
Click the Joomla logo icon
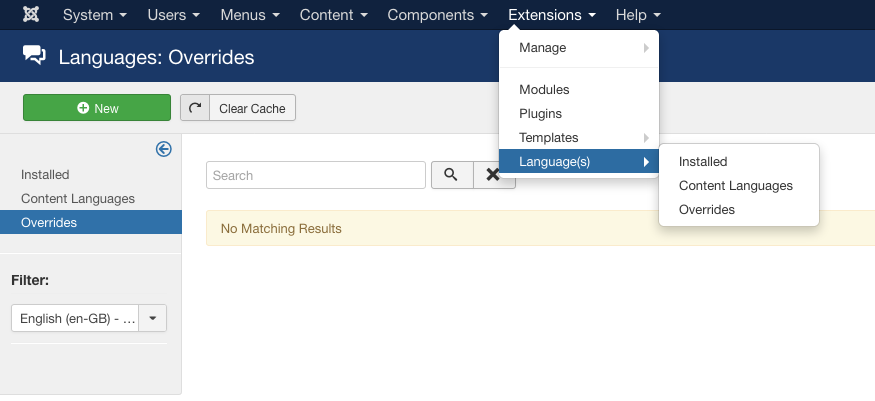tap(31, 15)
